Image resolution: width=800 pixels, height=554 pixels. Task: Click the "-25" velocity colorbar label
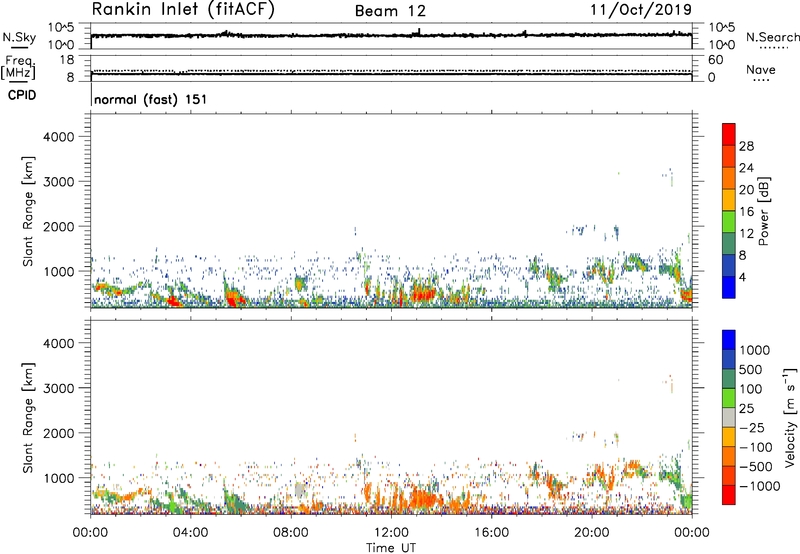pos(751,427)
